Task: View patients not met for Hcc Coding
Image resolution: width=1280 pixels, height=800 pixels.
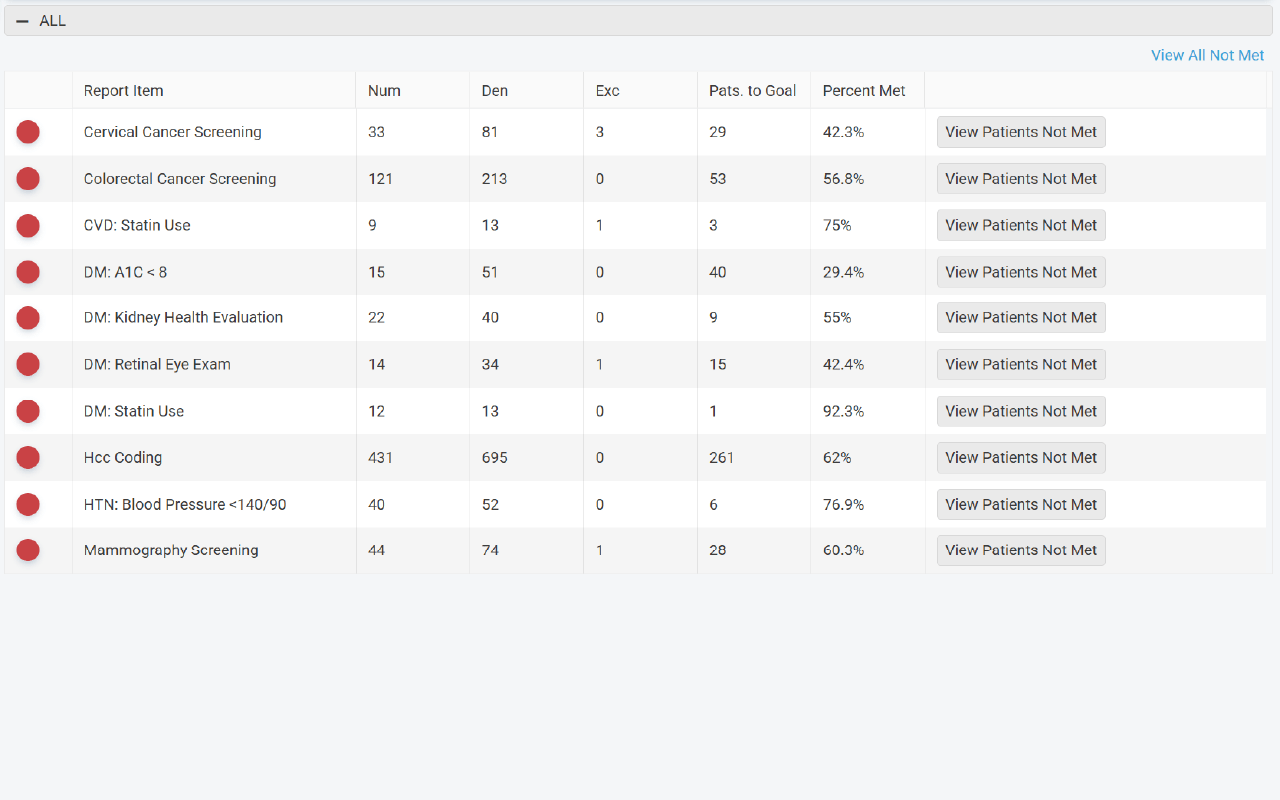Action: [1021, 458]
